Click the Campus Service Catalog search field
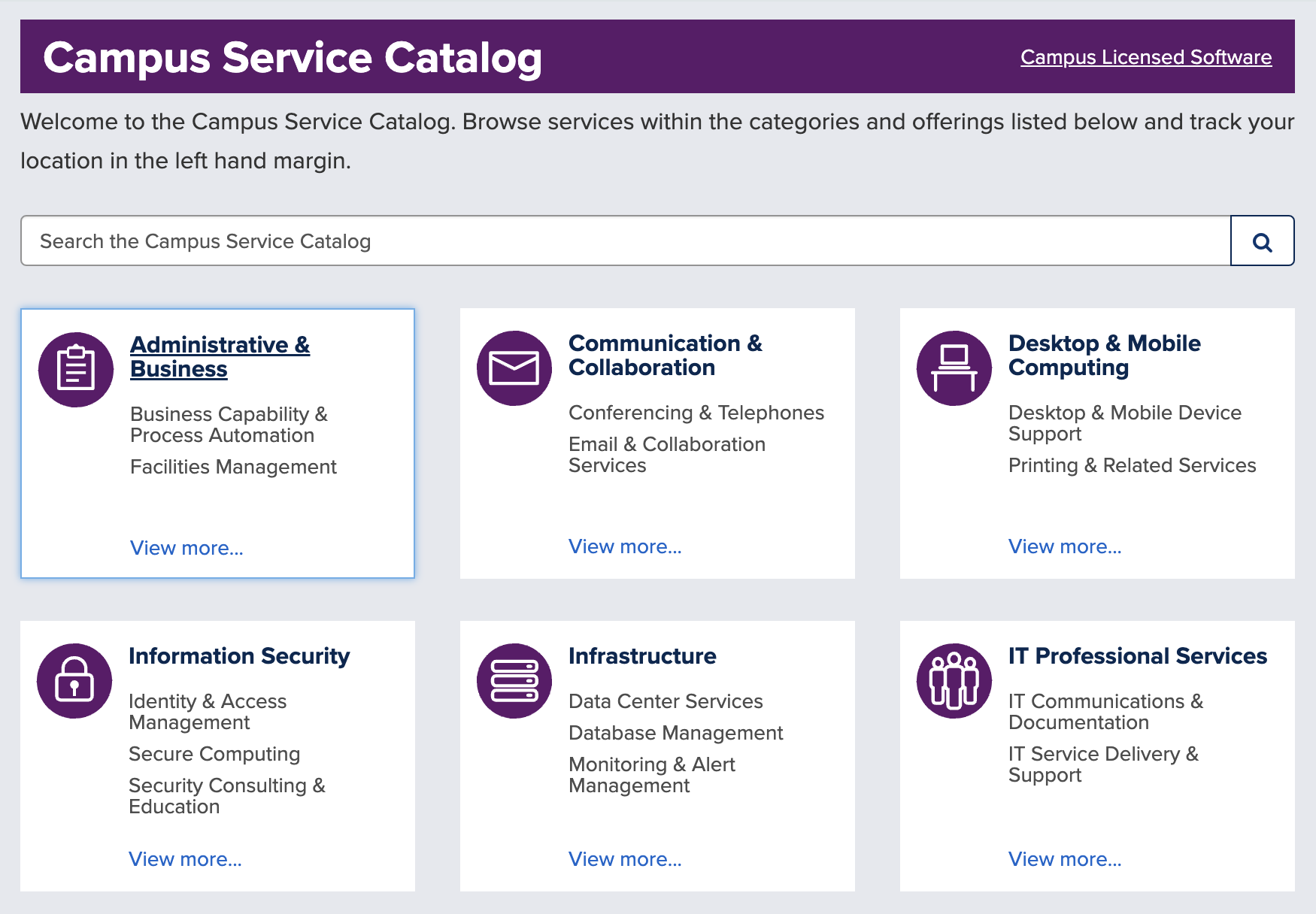This screenshot has height=914, width=1316. coord(624,241)
